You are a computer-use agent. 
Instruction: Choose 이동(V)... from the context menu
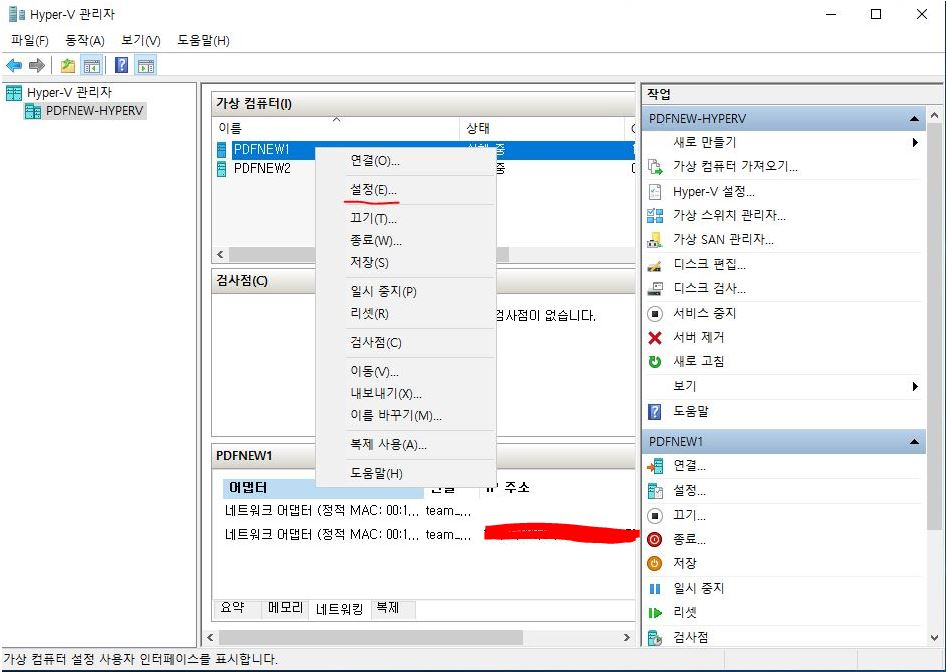pyautogui.click(x=406, y=371)
